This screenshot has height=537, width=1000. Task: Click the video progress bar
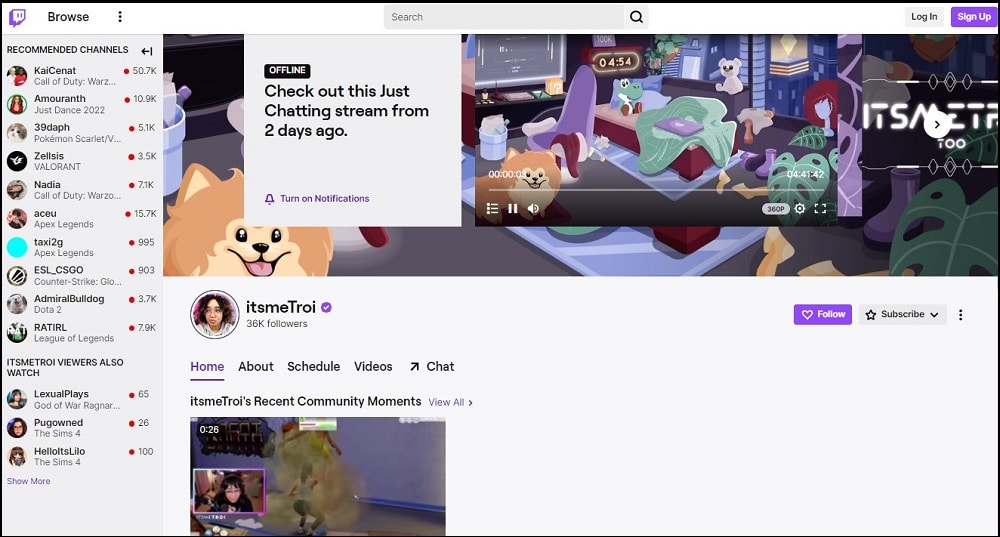click(656, 190)
